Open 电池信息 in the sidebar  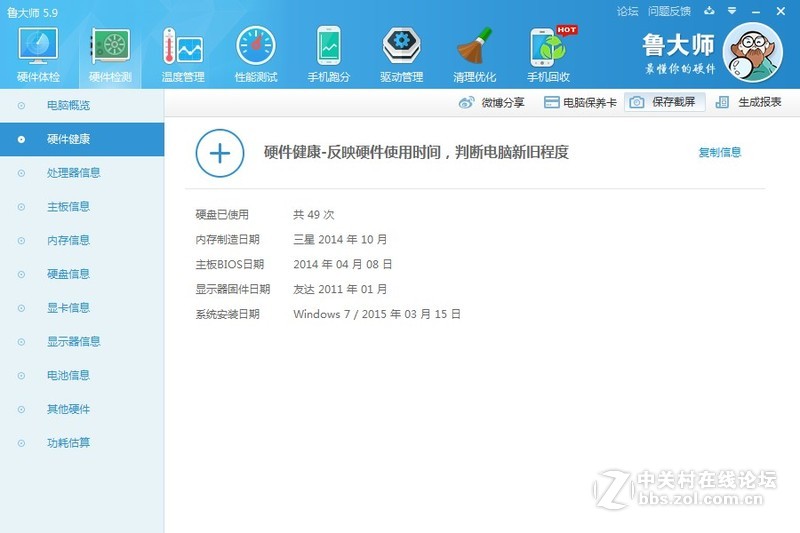(x=82, y=375)
